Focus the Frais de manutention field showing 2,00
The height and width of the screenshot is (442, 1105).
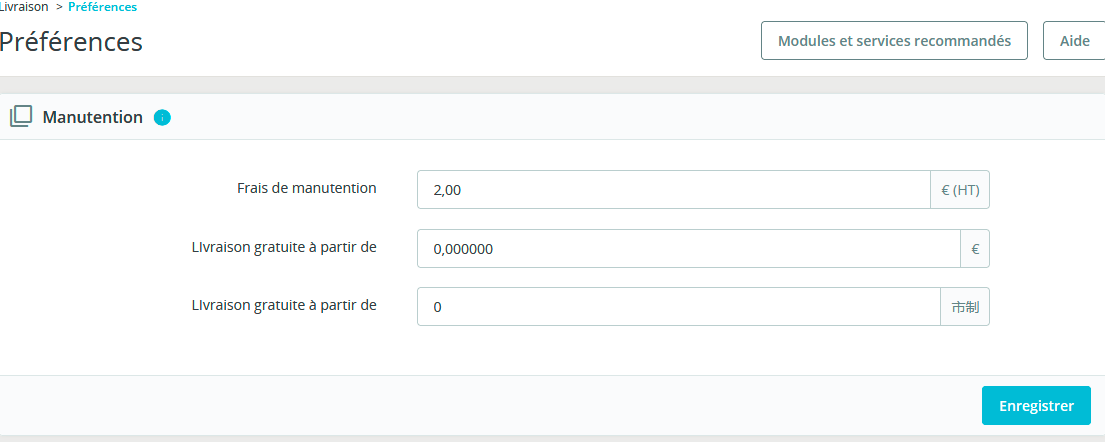(674, 190)
